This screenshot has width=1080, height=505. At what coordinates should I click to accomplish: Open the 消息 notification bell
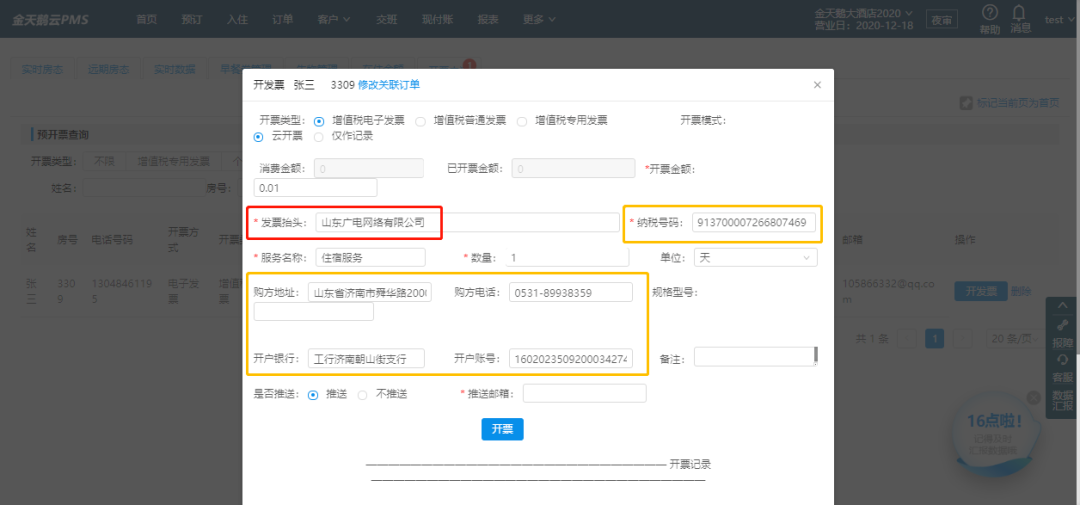tap(1019, 14)
